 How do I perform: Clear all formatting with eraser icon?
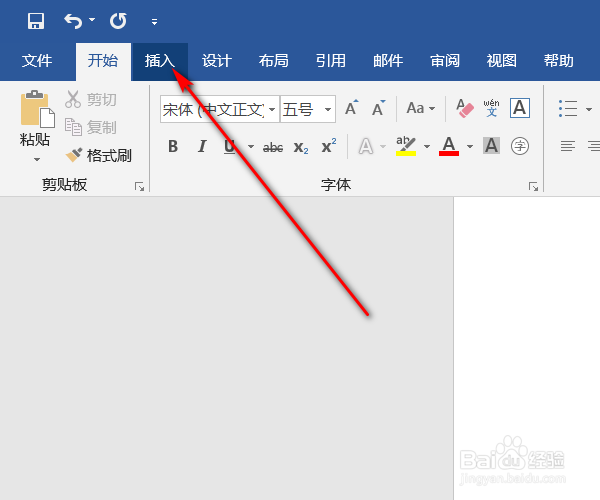465,108
